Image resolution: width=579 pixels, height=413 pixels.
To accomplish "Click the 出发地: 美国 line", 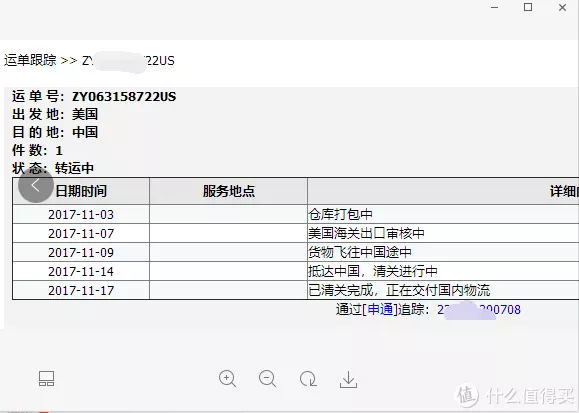I will tap(55, 114).
